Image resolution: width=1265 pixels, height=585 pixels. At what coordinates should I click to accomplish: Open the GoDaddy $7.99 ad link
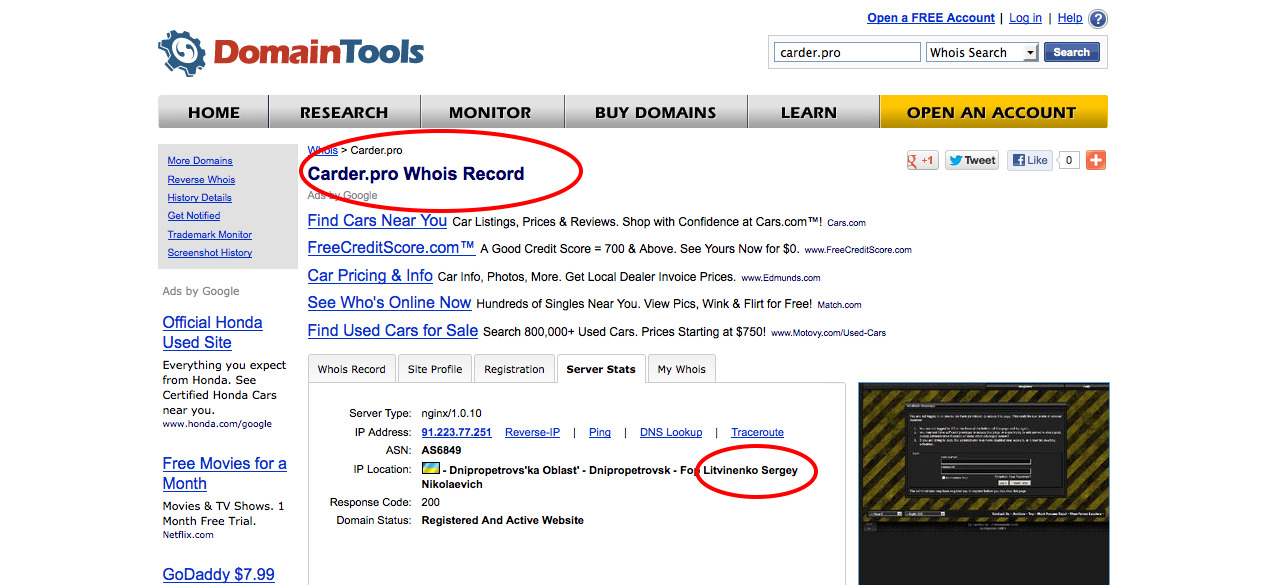(x=219, y=575)
